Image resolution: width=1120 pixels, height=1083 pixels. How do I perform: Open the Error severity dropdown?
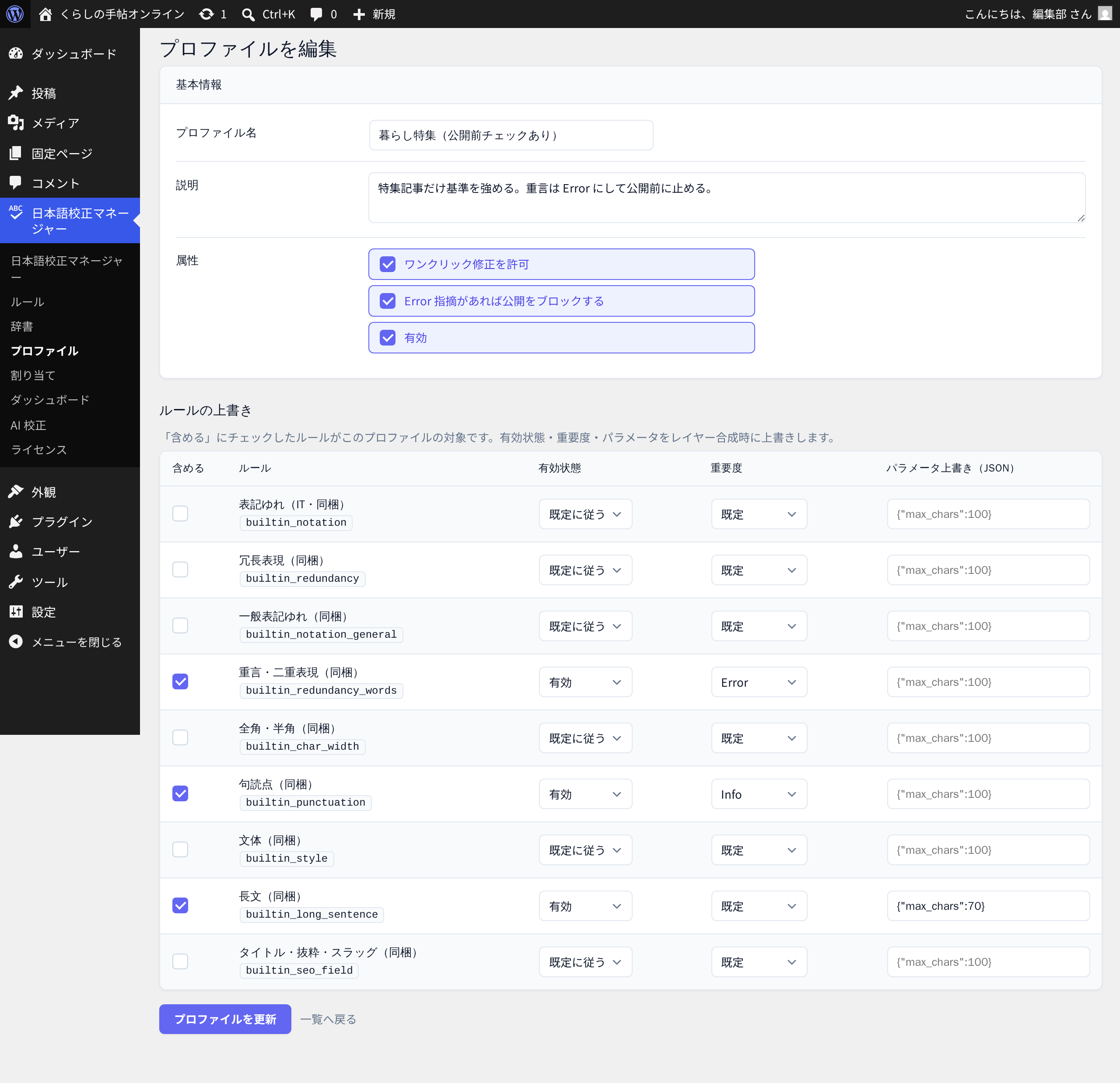pyautogui.click(x=759, y=682)
